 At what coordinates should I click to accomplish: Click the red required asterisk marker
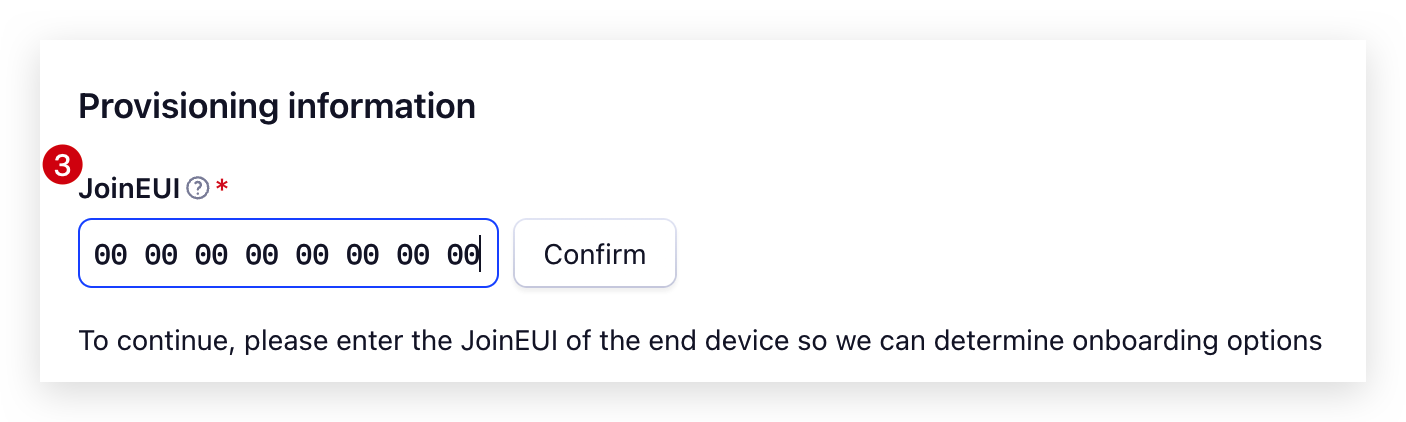click(x=222, y=187)
